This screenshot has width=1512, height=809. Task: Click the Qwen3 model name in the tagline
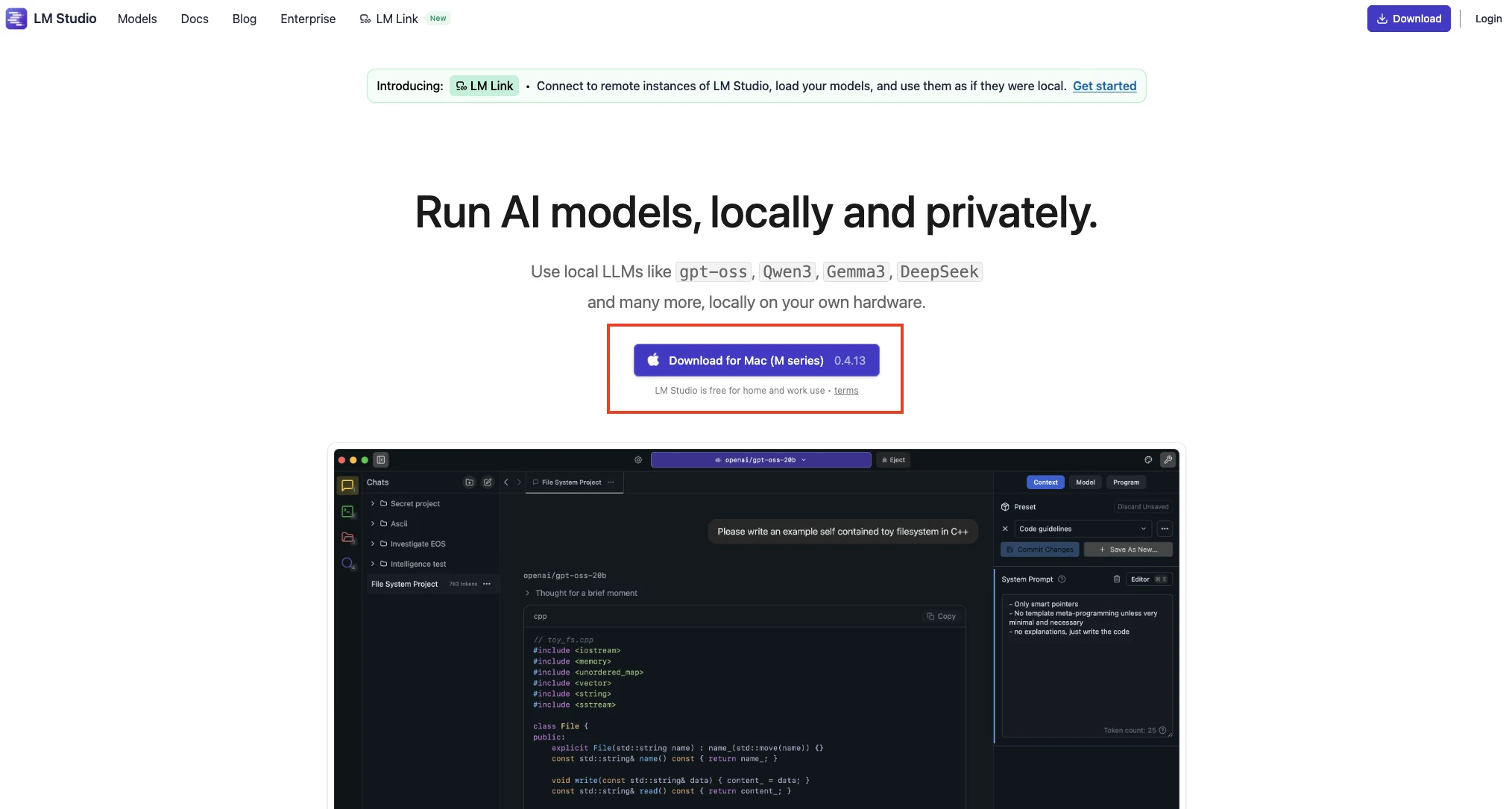(x=787, y=272)
